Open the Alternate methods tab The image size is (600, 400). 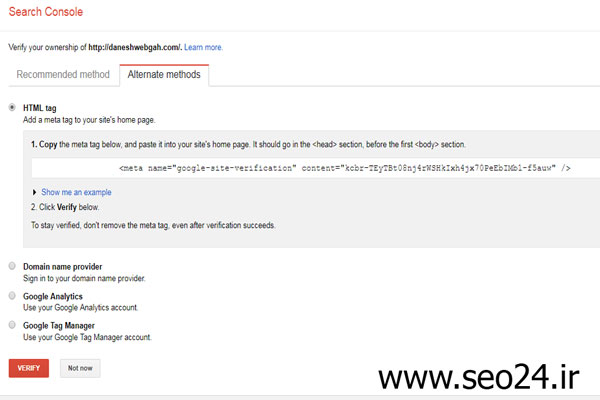[x=164, y=75]
